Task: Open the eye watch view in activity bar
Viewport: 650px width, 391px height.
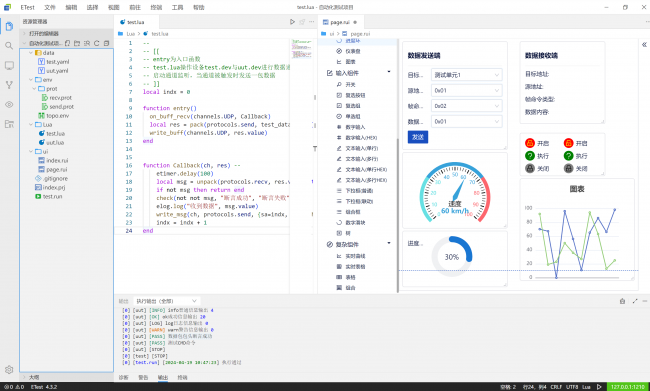Action: click(x=9, y=104)
